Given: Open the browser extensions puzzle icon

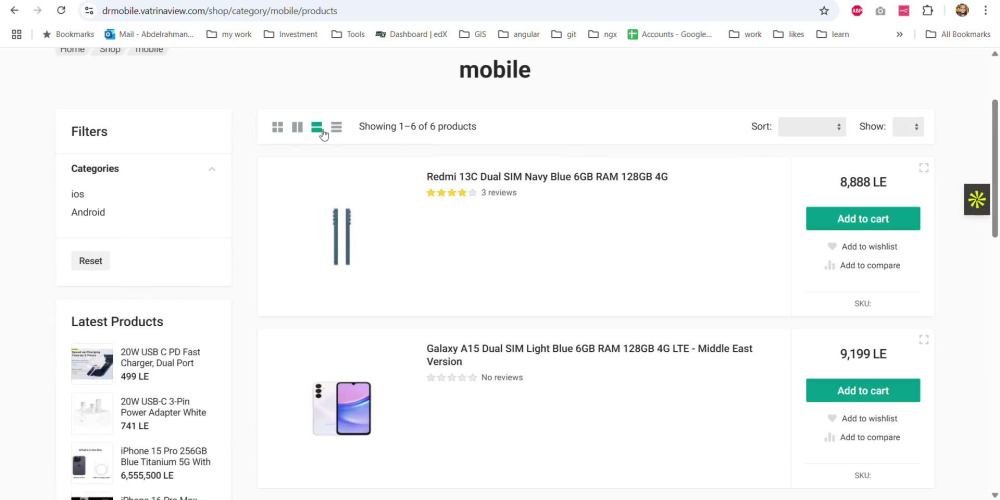Looking at the screenshot, I should (x=927, y=10).
